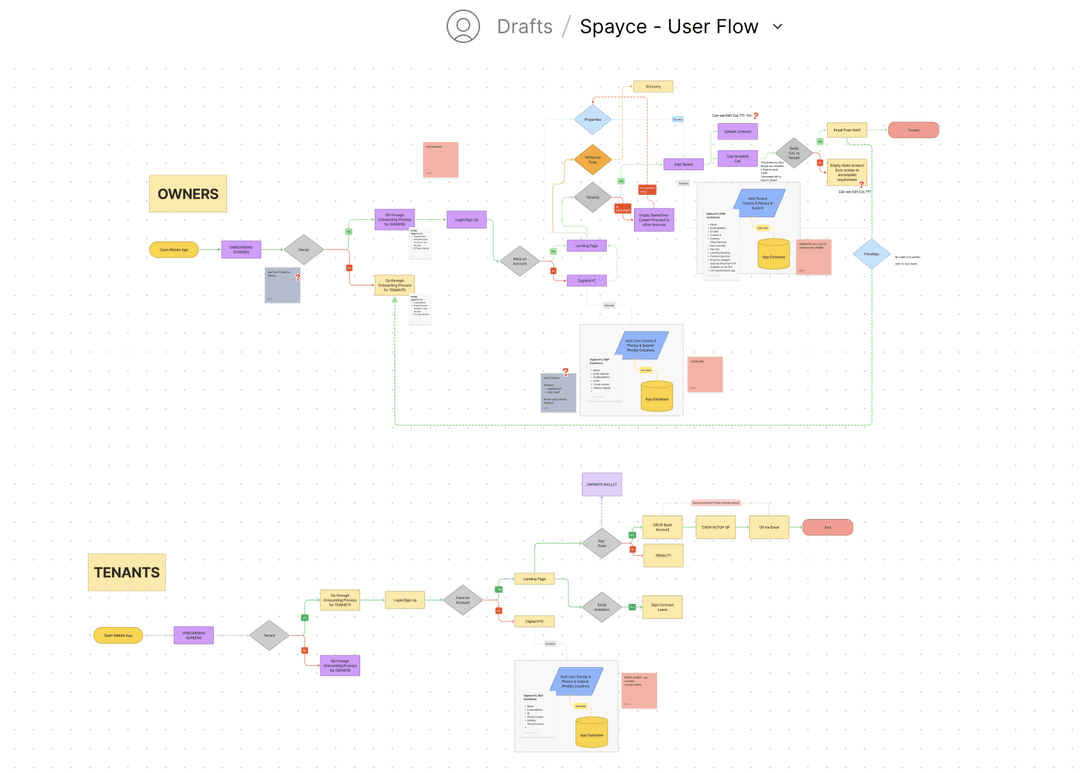This screenshot has height=773, width=1080.
Task: Select the '3rd party' box
Action: tap(653, 87)
